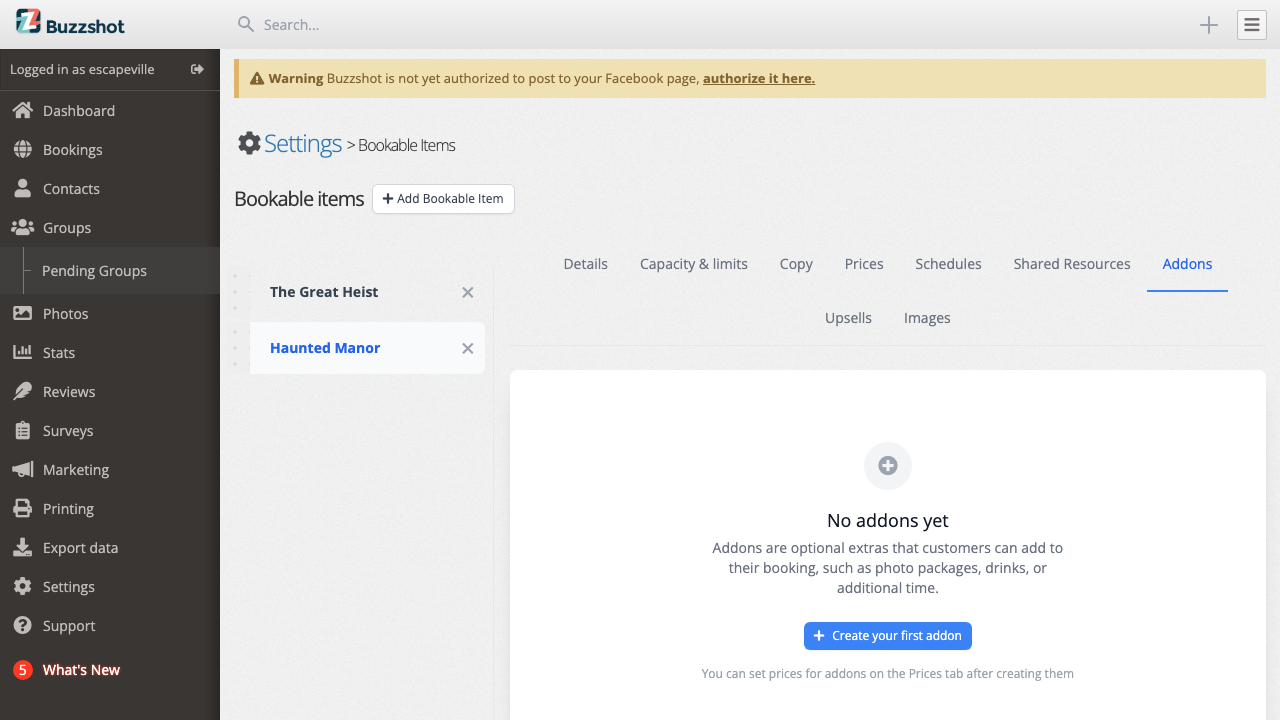The image size is (1280, 720).
Task: Click the logout icon beside escapeville
Action: point(197,69)
